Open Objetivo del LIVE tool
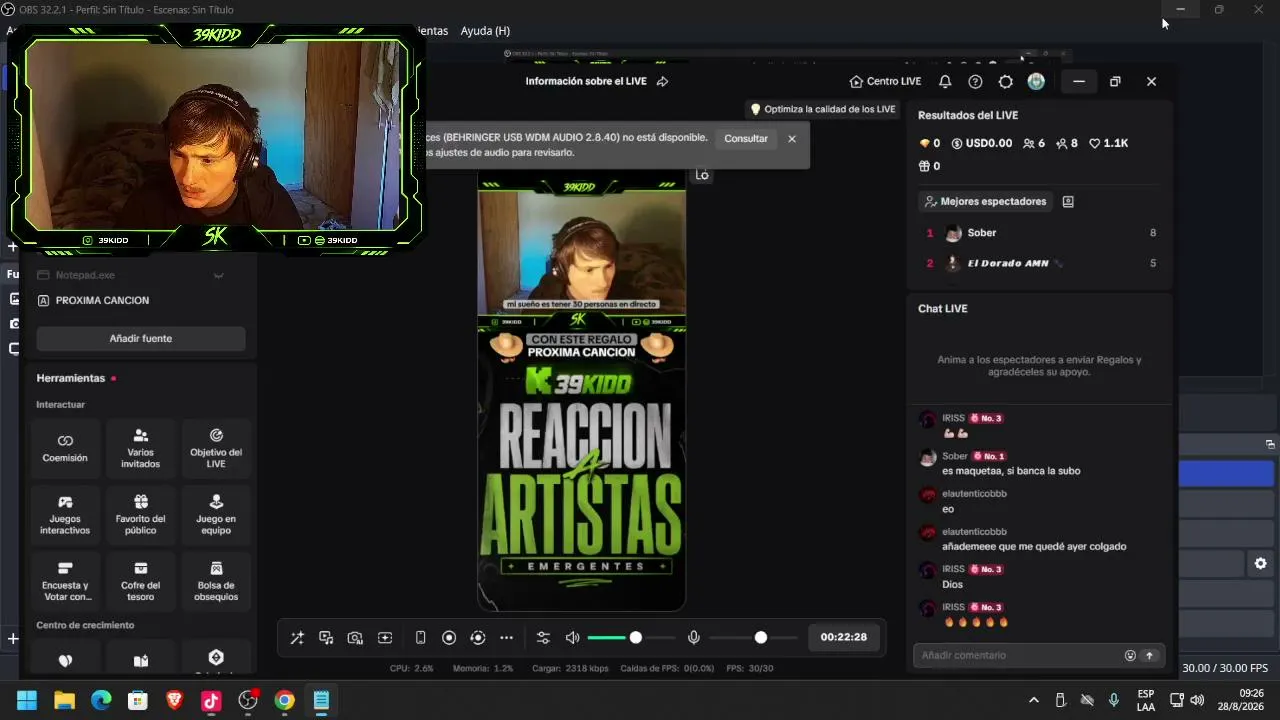 point(216,448)
